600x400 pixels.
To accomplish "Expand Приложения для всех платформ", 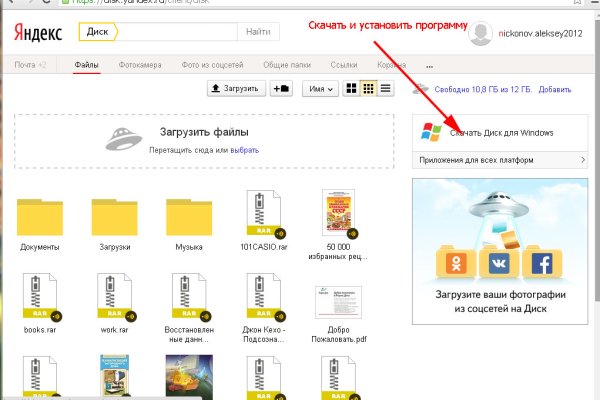I will 499,160.
